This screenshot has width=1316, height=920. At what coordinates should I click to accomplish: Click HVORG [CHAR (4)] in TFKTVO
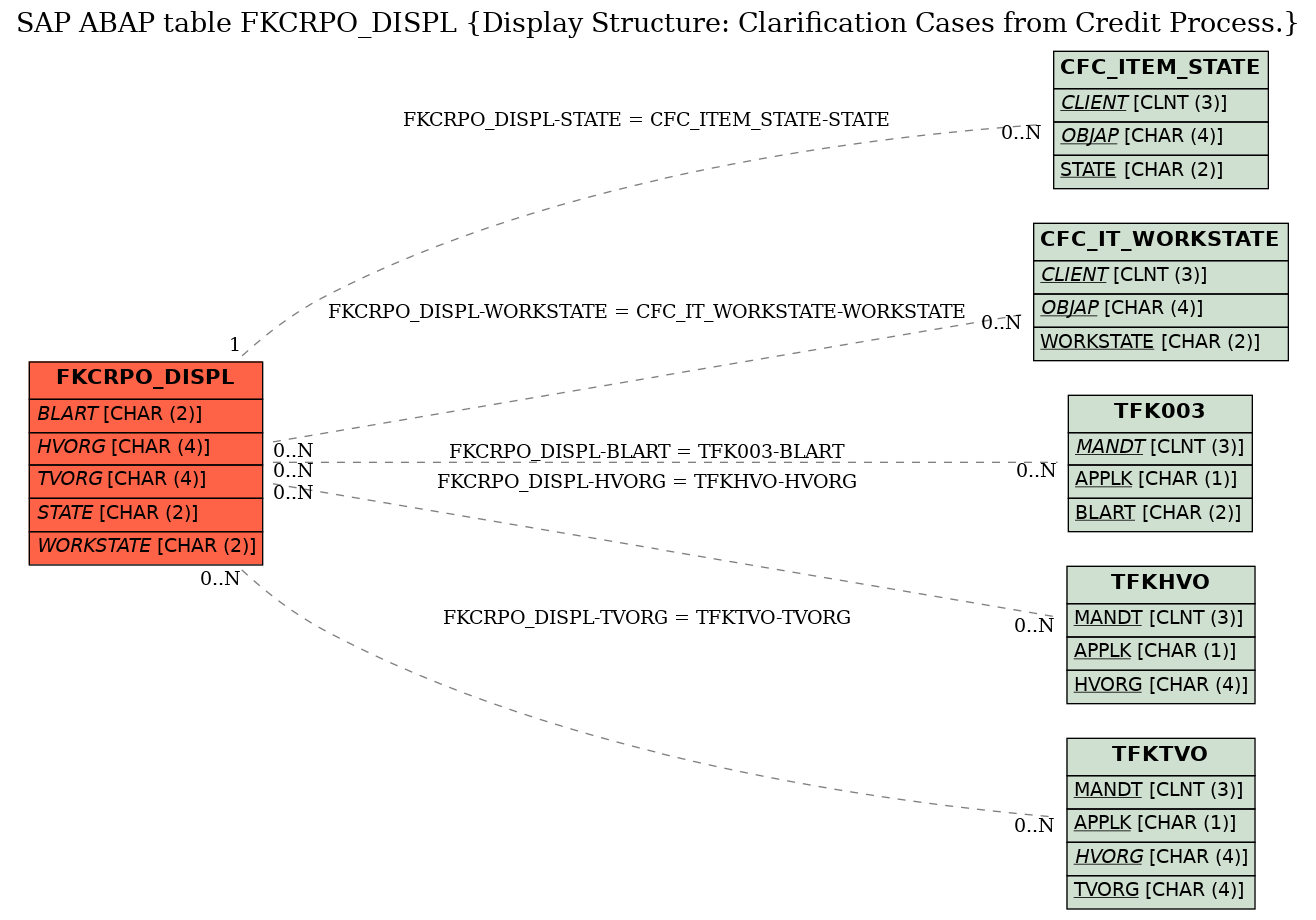point(1161,857)
